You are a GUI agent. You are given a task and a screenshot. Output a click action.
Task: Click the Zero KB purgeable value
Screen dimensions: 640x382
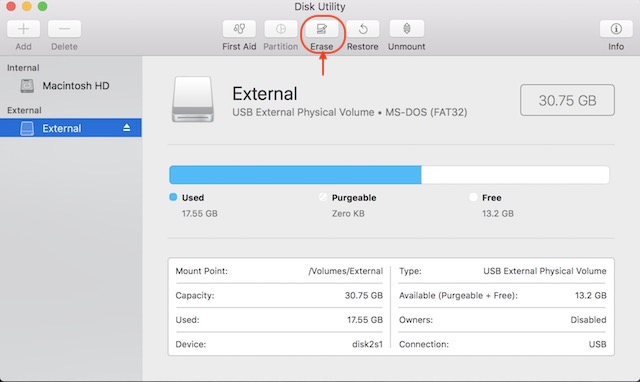click(x=348, y=213)
